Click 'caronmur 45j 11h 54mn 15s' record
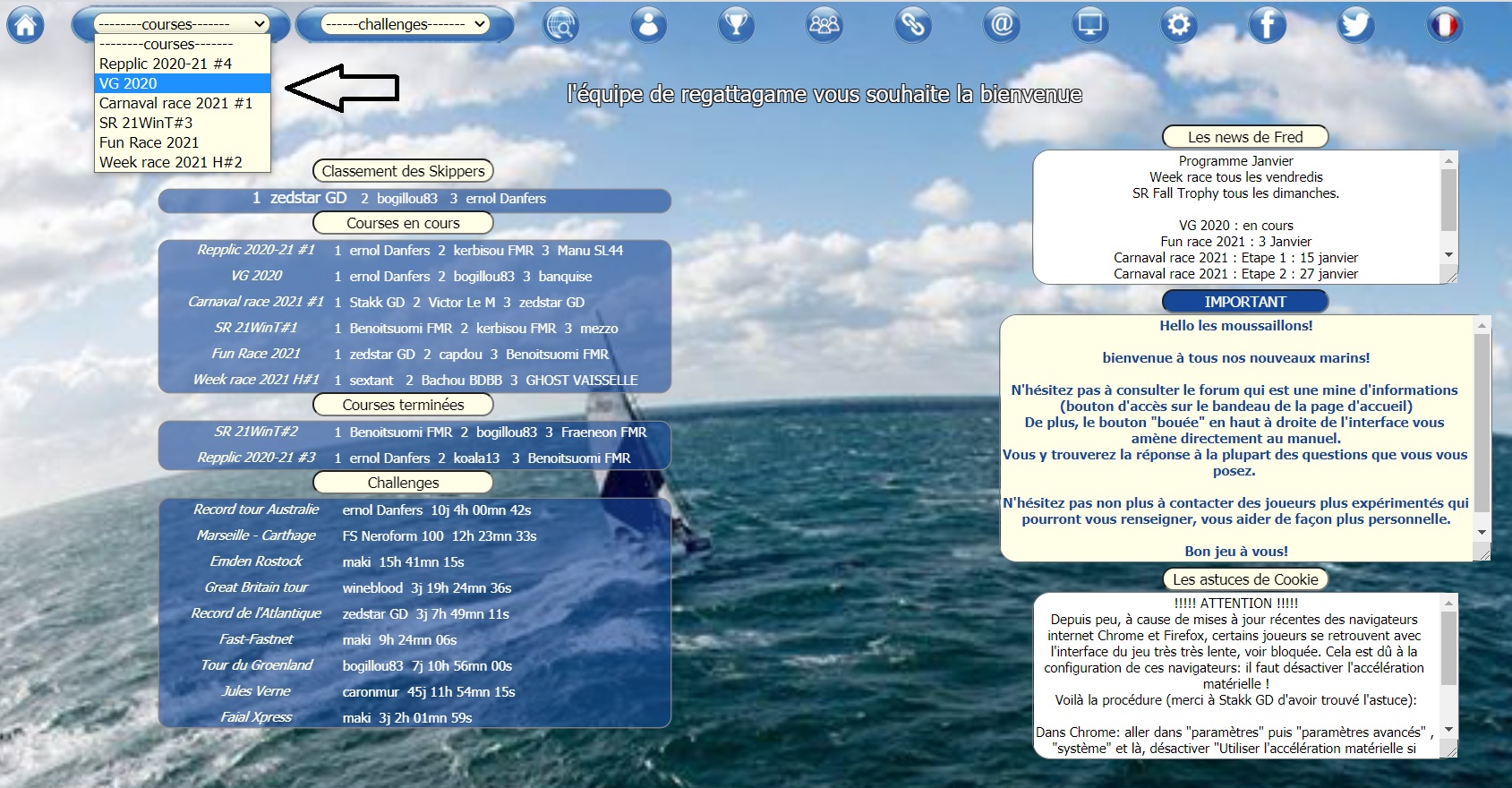Image resolution: width=1512 pixels, height=788 pixels. (x=429, y=692)
